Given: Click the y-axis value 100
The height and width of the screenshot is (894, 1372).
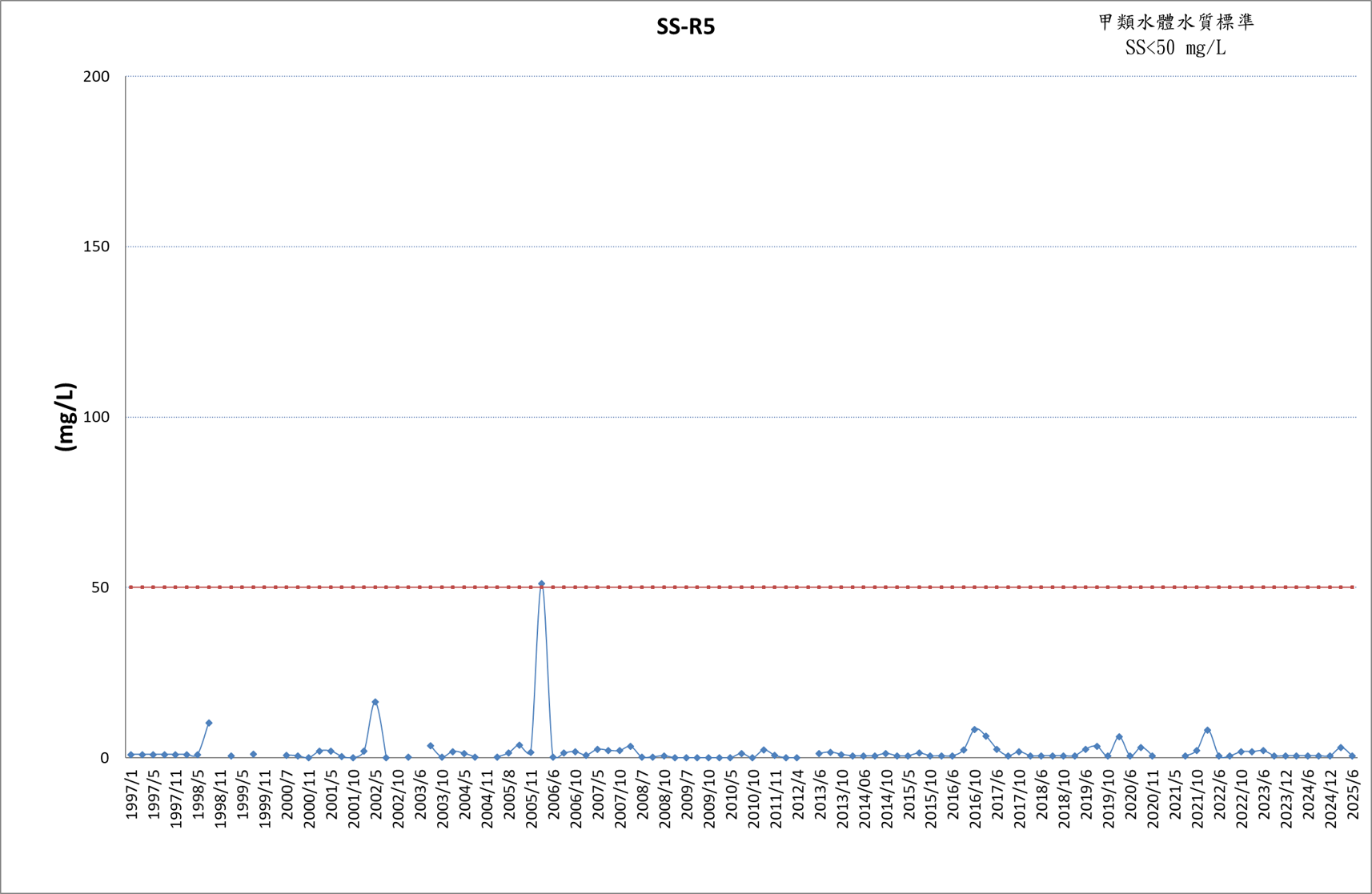Looking at the screenshot, I should point(96,417).
